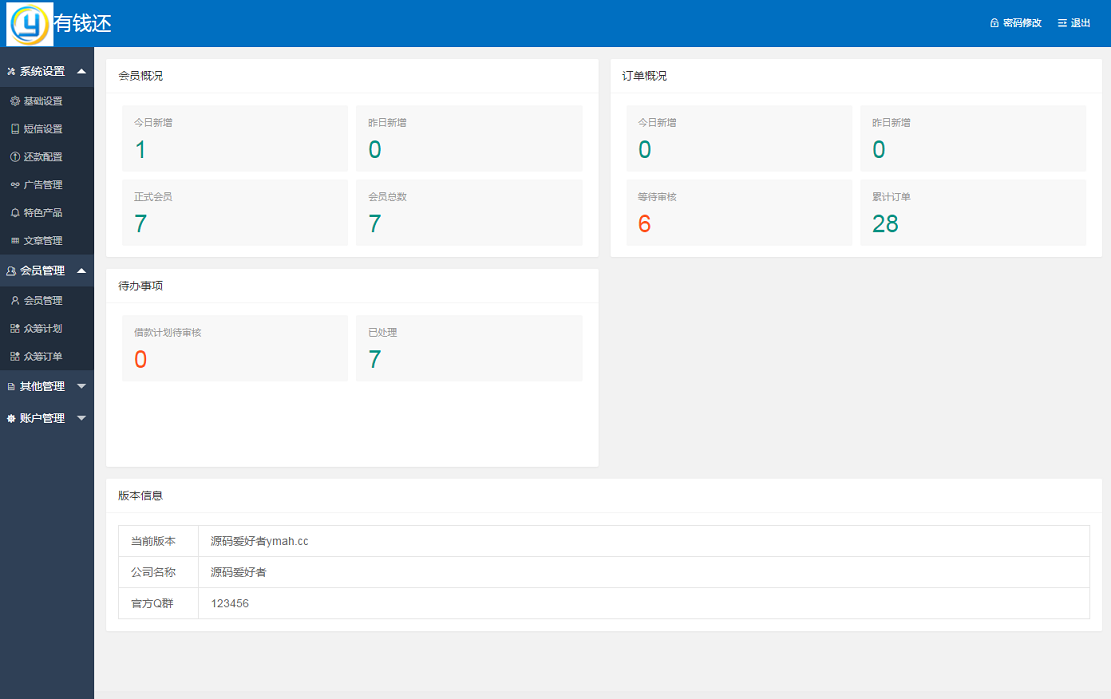Click the 密码修改 link in header
The height and width of the screenshot is (699, 1111).
tap(1022, 23)
